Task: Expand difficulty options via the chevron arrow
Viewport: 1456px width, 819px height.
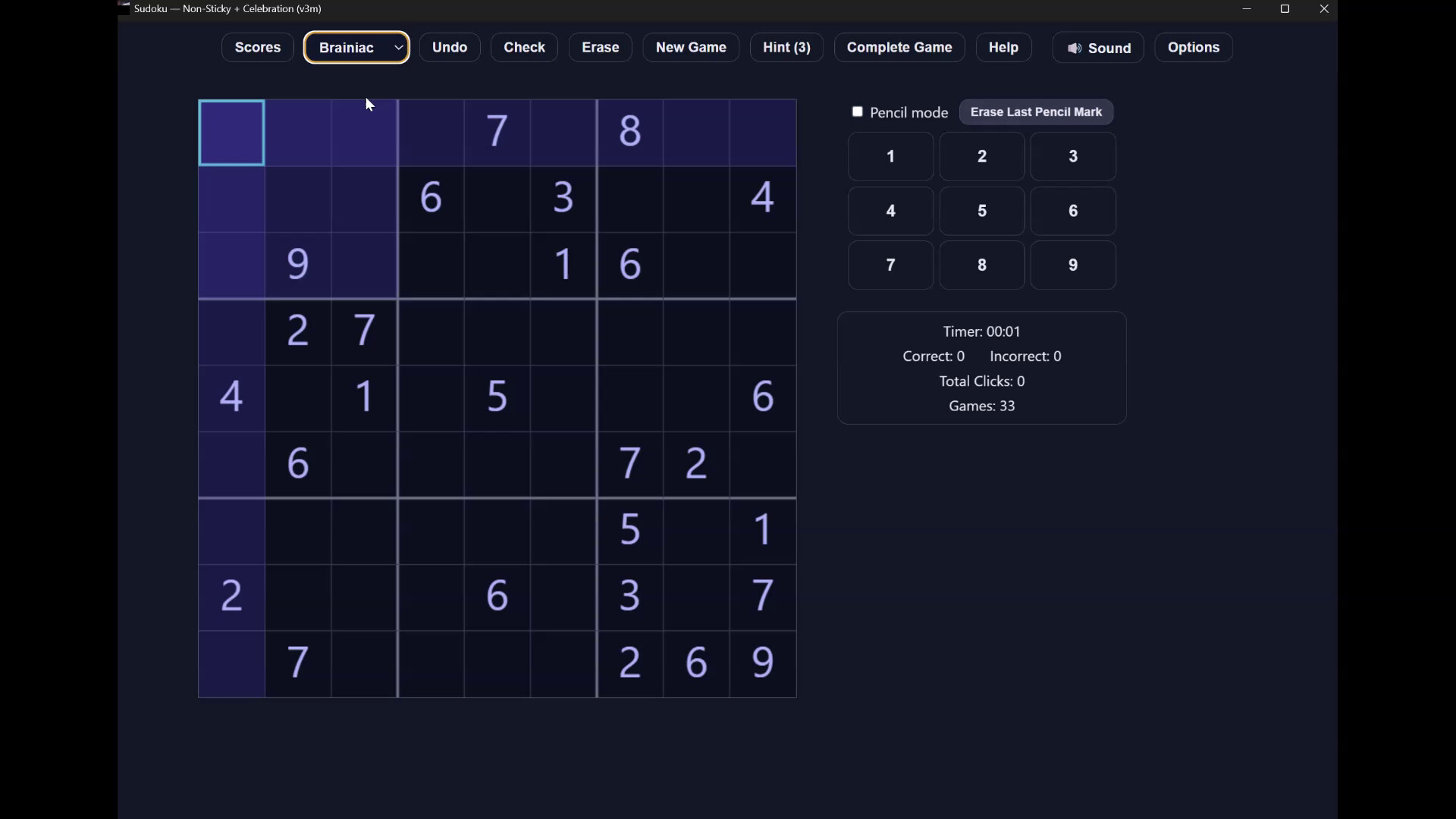Action: click(x=398, y=47)
